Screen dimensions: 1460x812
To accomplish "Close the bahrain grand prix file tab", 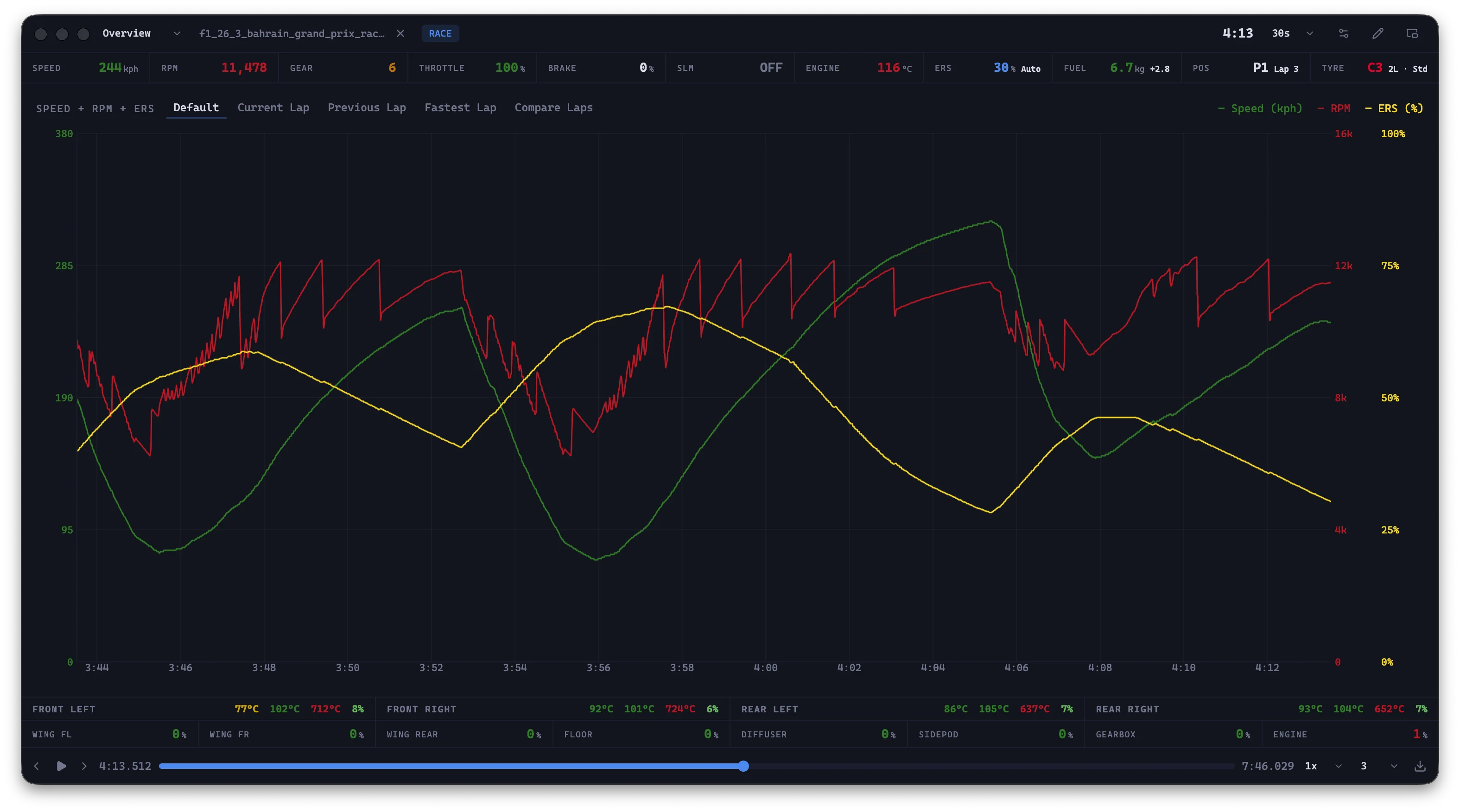I will [400, 33].
